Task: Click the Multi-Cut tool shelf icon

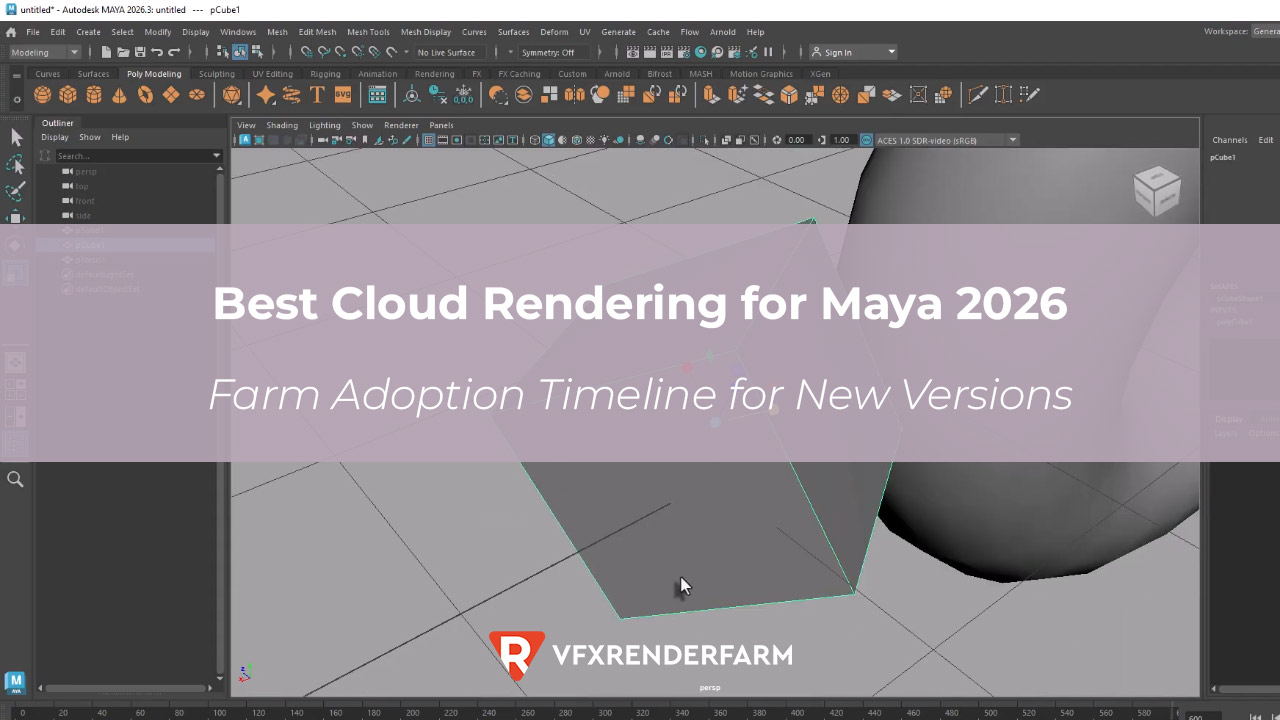Action: pos(978,95)
